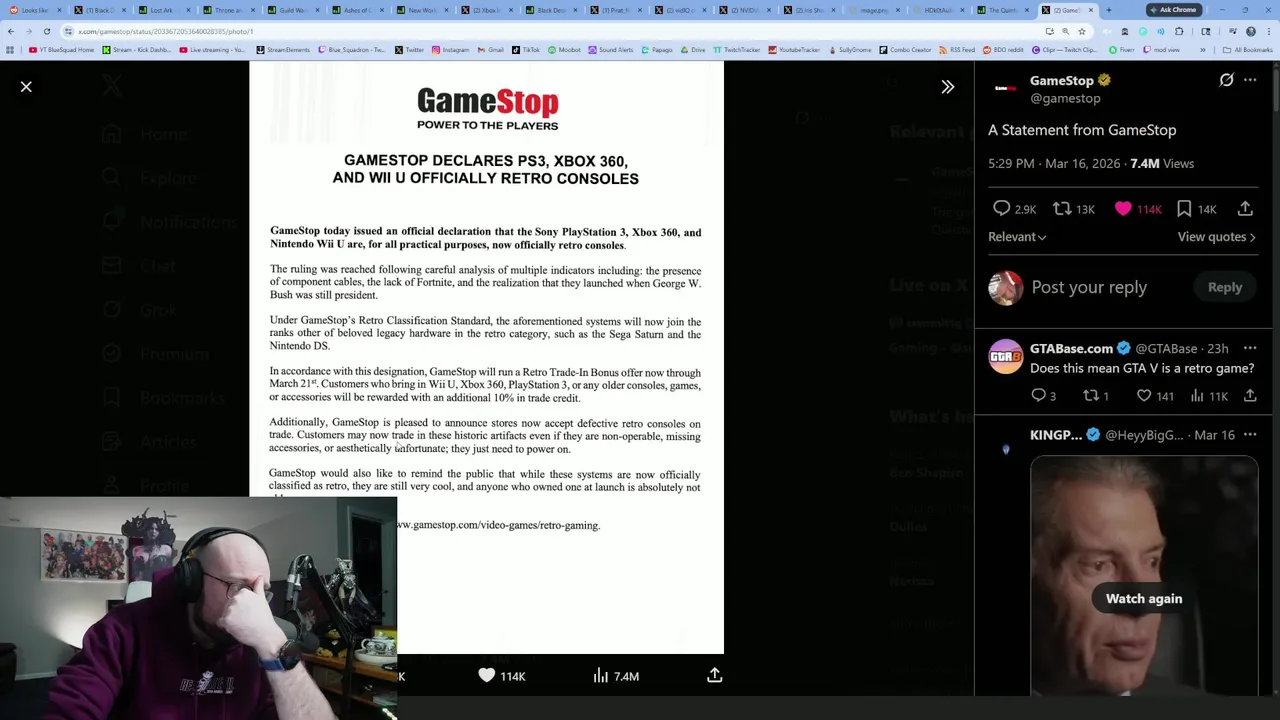Open three-dot menu on KINGP reply
The width and height of the screenshot is (1280, 720).
(1250, 435)
